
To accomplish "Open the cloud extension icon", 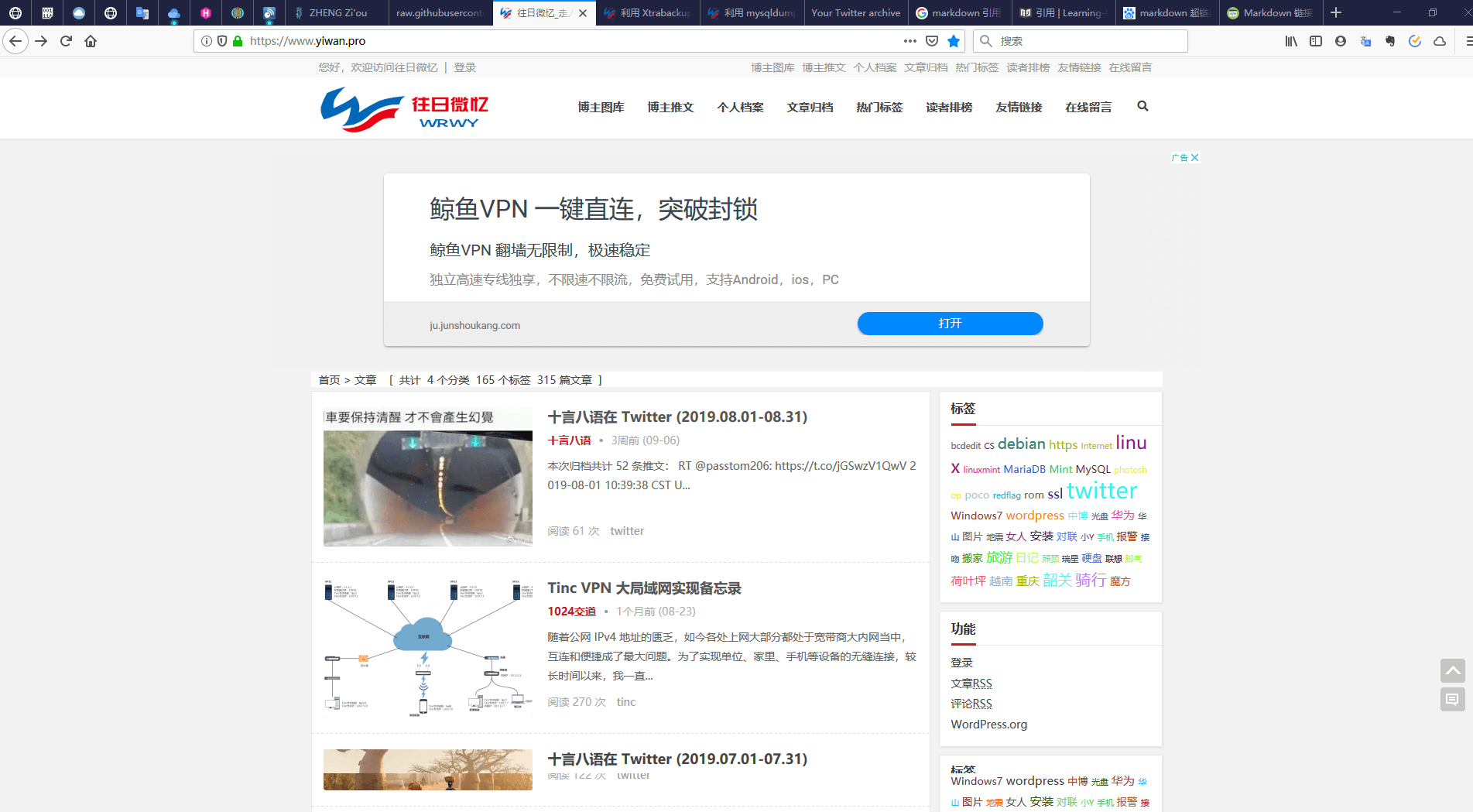I will tap(1440, 41).
